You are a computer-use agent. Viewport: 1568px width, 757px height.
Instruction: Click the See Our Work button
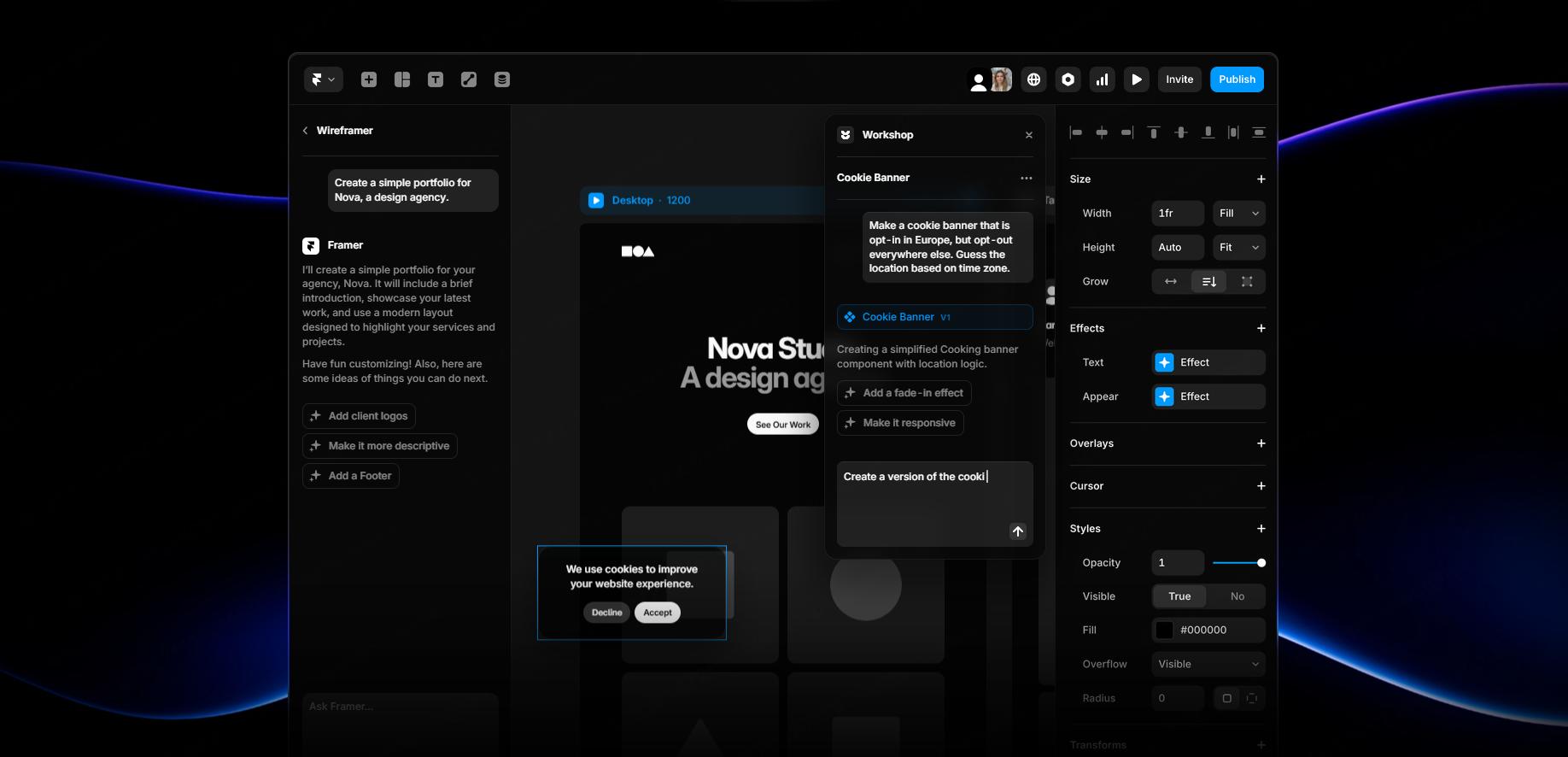tap(783, 425)
